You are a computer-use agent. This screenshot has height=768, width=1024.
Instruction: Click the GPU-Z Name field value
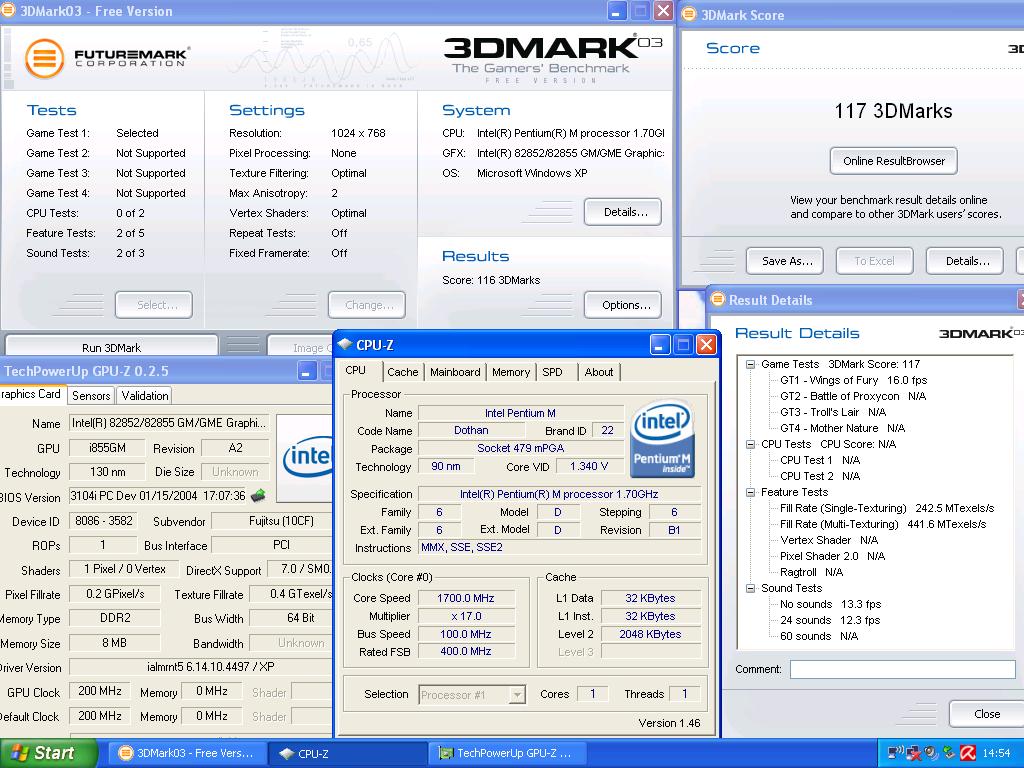pos(169,423)
